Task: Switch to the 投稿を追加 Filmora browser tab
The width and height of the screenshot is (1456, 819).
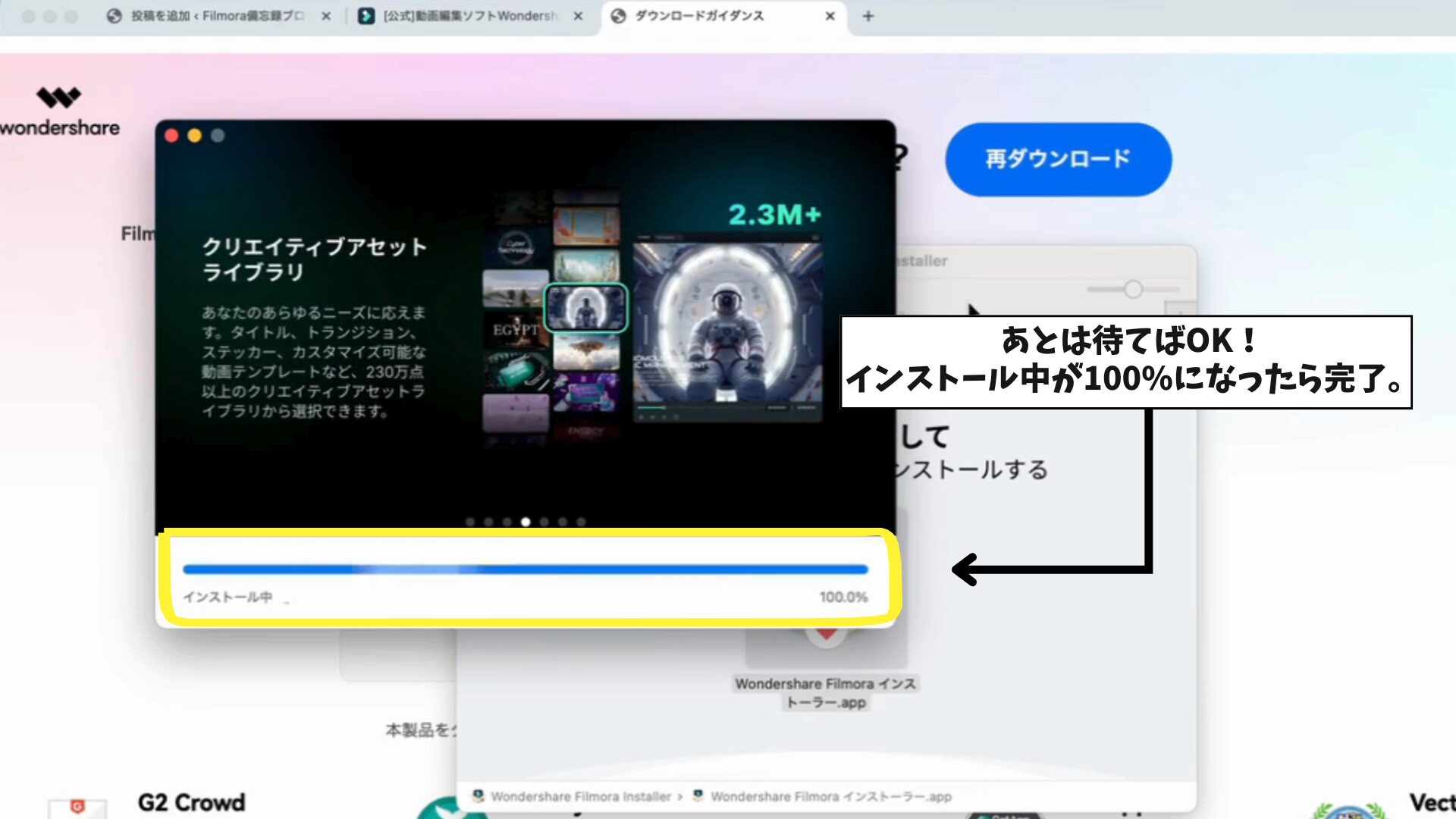Action: pos(216,16)
